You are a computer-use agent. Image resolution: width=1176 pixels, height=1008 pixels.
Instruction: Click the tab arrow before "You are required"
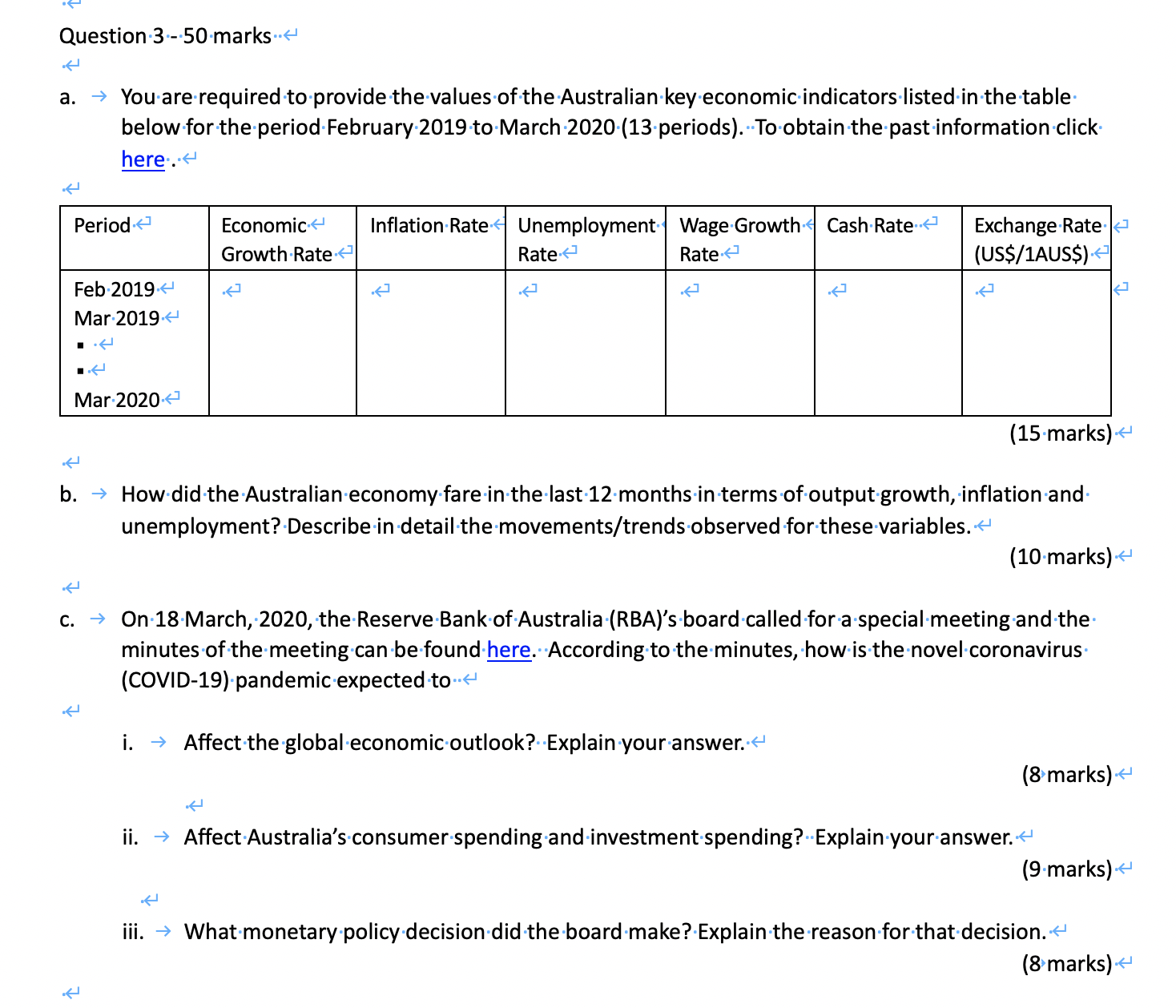pos(99,96)
